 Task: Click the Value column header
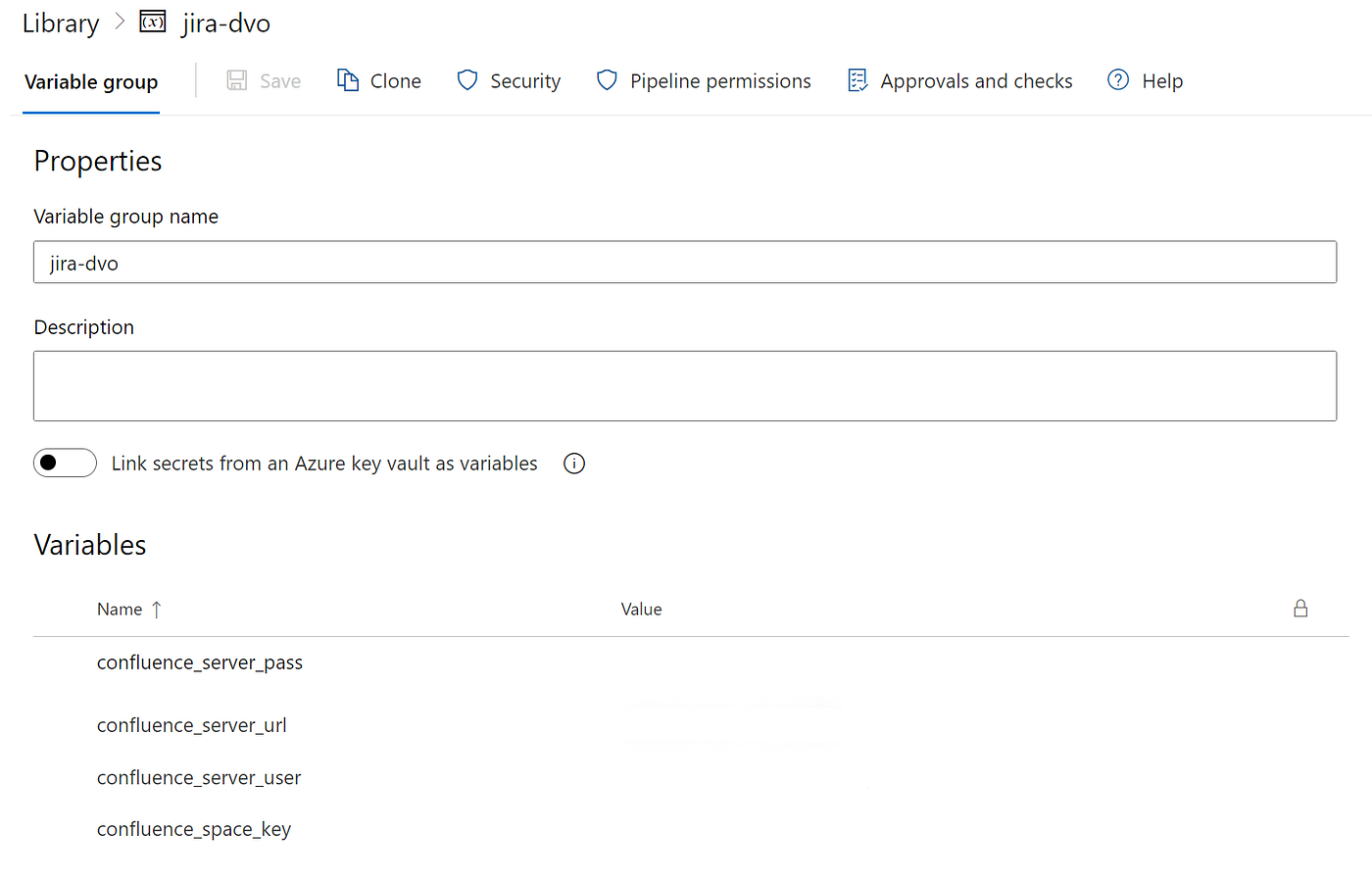click(642, 610)
